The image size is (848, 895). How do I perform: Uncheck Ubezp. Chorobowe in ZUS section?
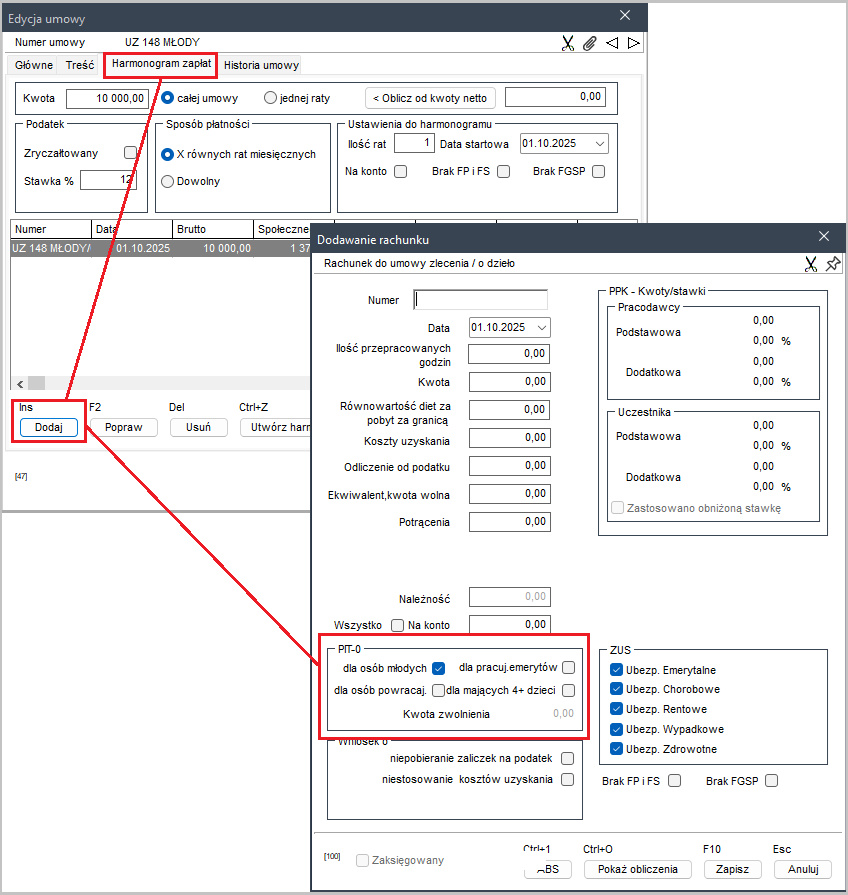click(x=616, y=690)
